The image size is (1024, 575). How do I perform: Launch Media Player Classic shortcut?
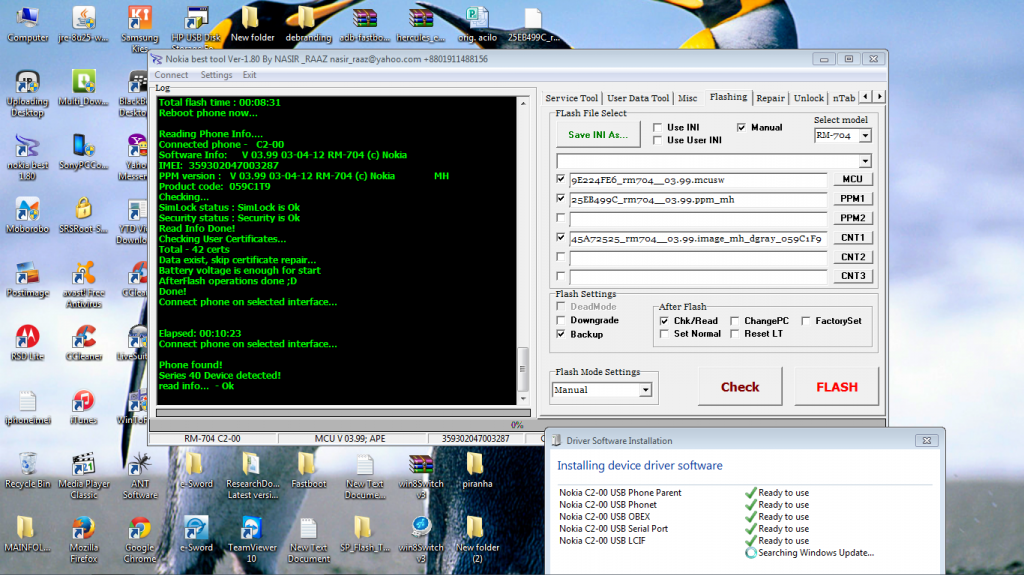83,464
